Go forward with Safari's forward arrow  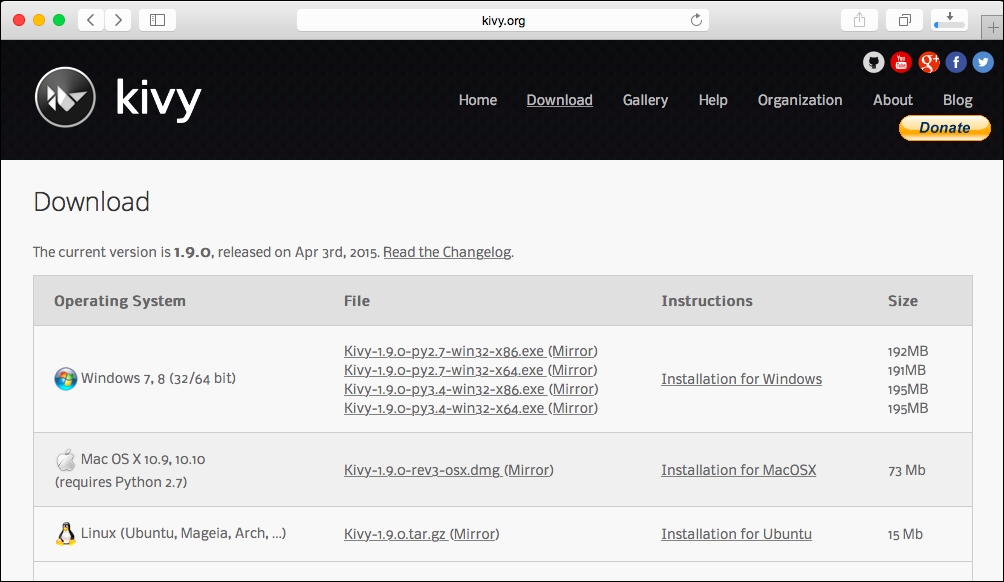(x=118, y=20)
